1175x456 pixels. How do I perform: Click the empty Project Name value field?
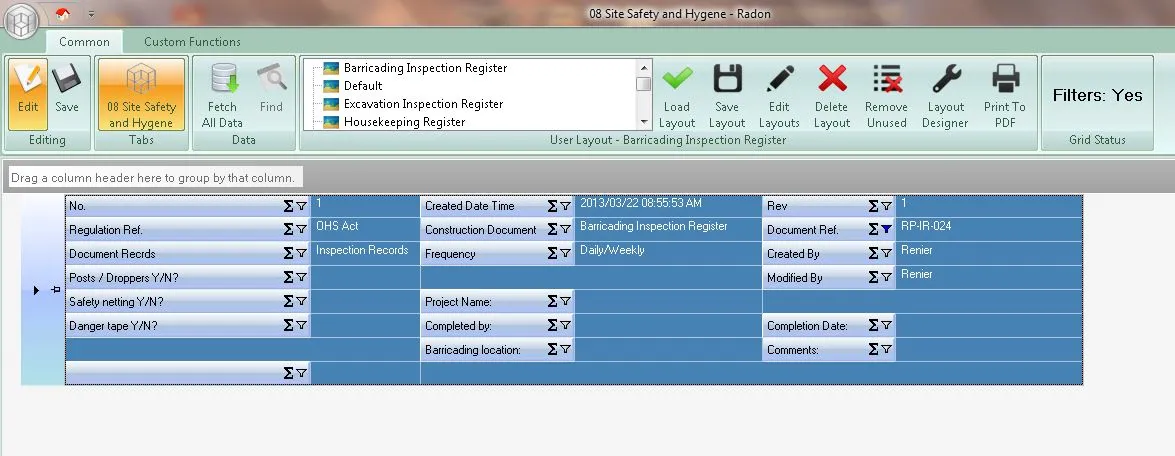668,301
